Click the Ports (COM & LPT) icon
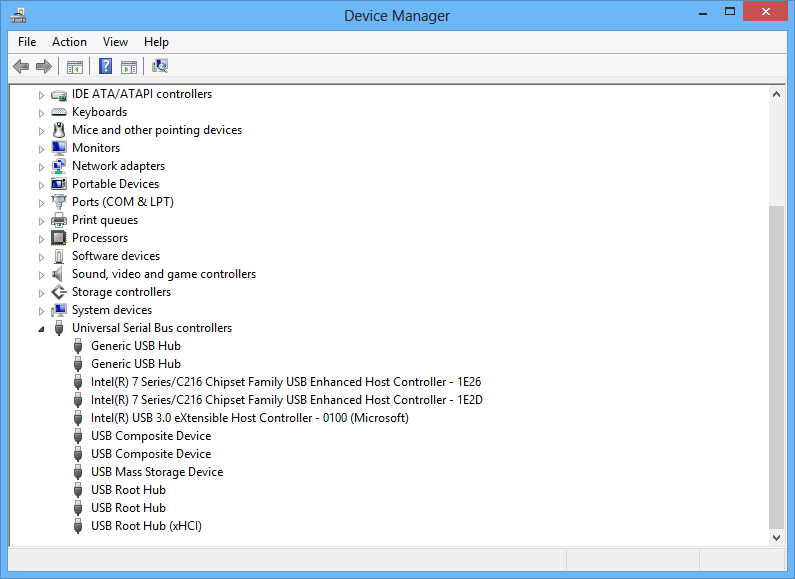 coord(59,202)
